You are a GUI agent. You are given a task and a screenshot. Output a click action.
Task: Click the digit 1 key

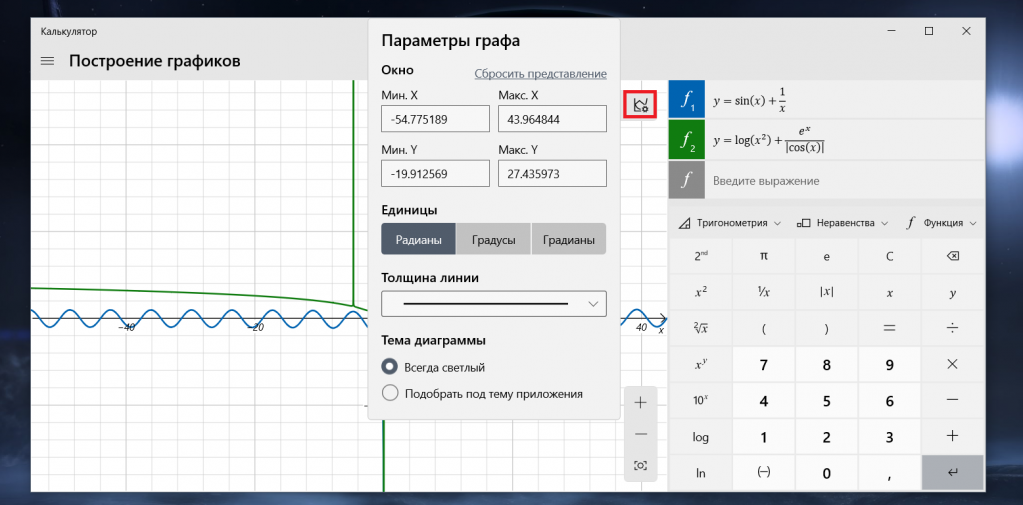pyautogui.click(x=763, y=437)
